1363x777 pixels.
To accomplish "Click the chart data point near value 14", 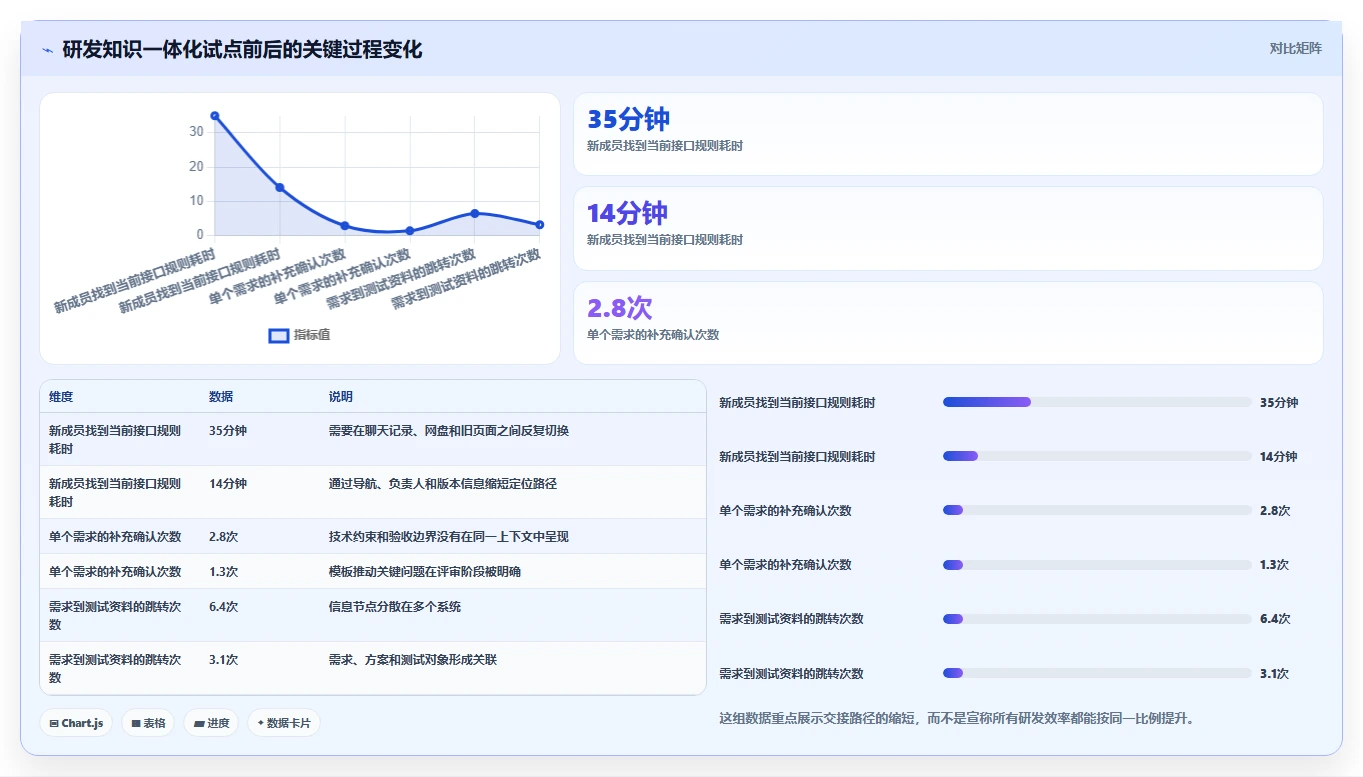I will [280, 187].
